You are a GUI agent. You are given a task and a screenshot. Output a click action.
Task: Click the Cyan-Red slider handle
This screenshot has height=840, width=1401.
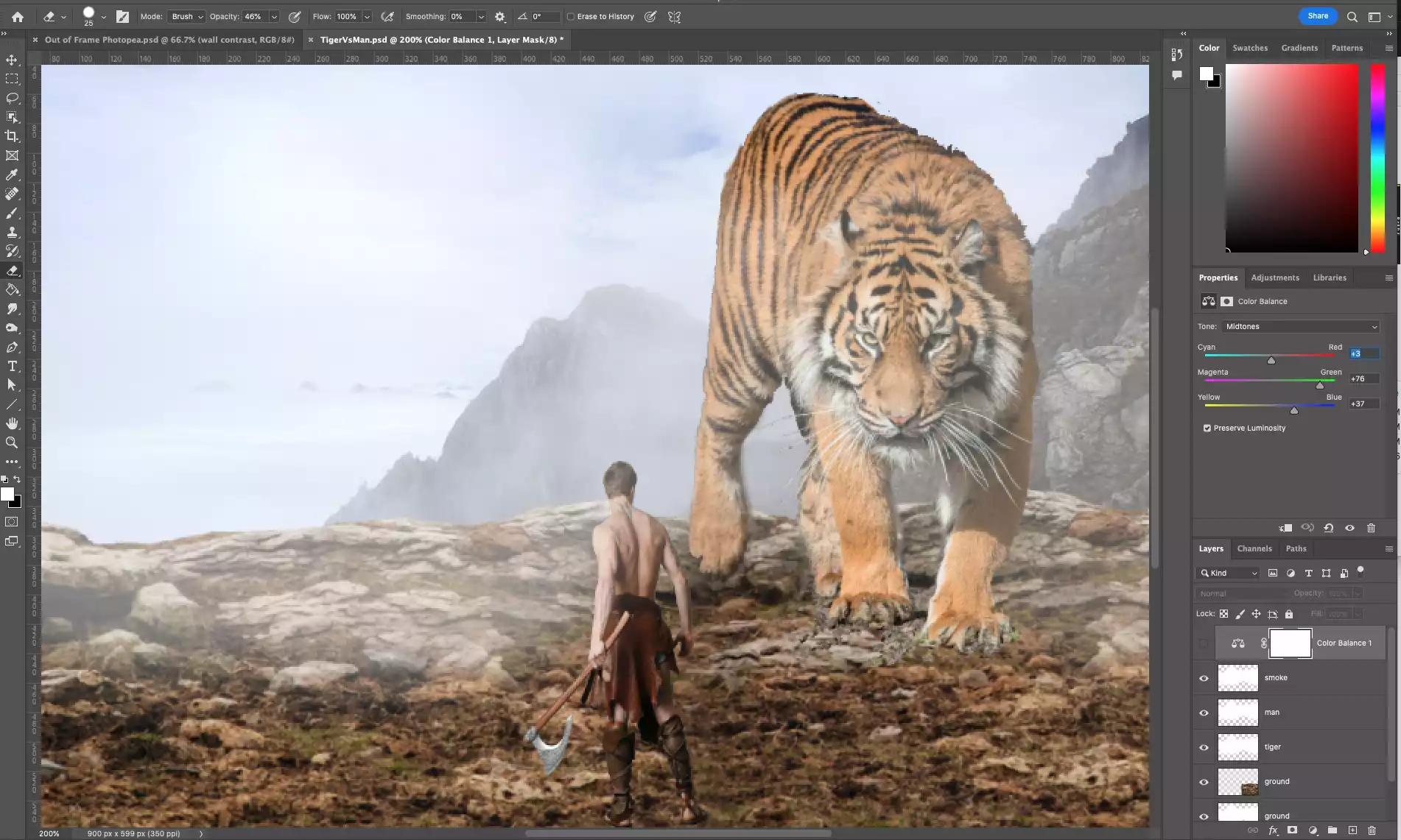[1271, 360]
